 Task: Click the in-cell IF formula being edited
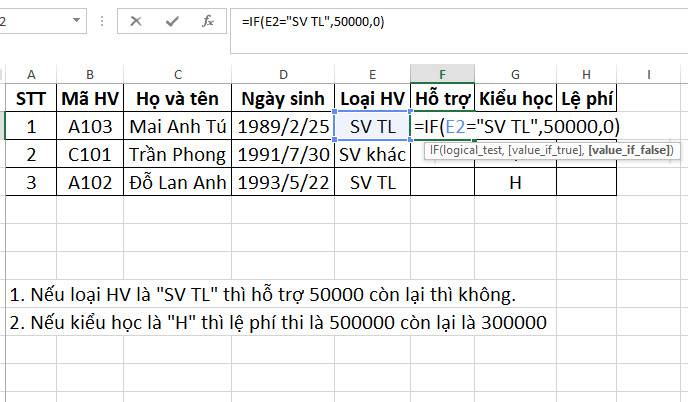click(516, 126)
